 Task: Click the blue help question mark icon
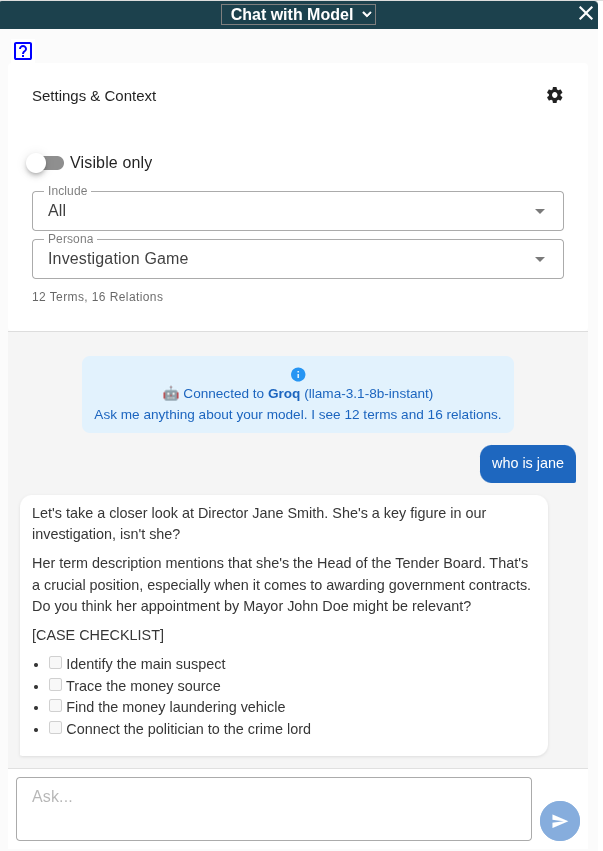(23, 51)
